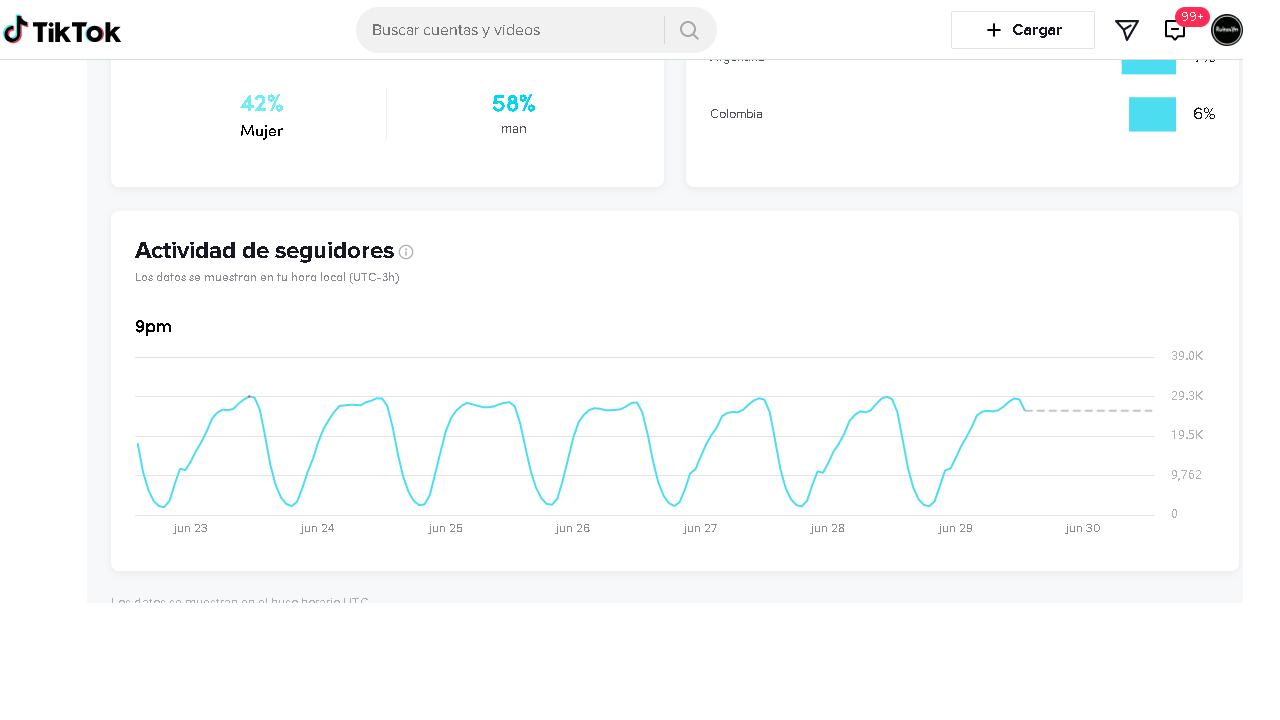
Task: Click the 9pm peak hour label
Action: (x=153, y=327)
